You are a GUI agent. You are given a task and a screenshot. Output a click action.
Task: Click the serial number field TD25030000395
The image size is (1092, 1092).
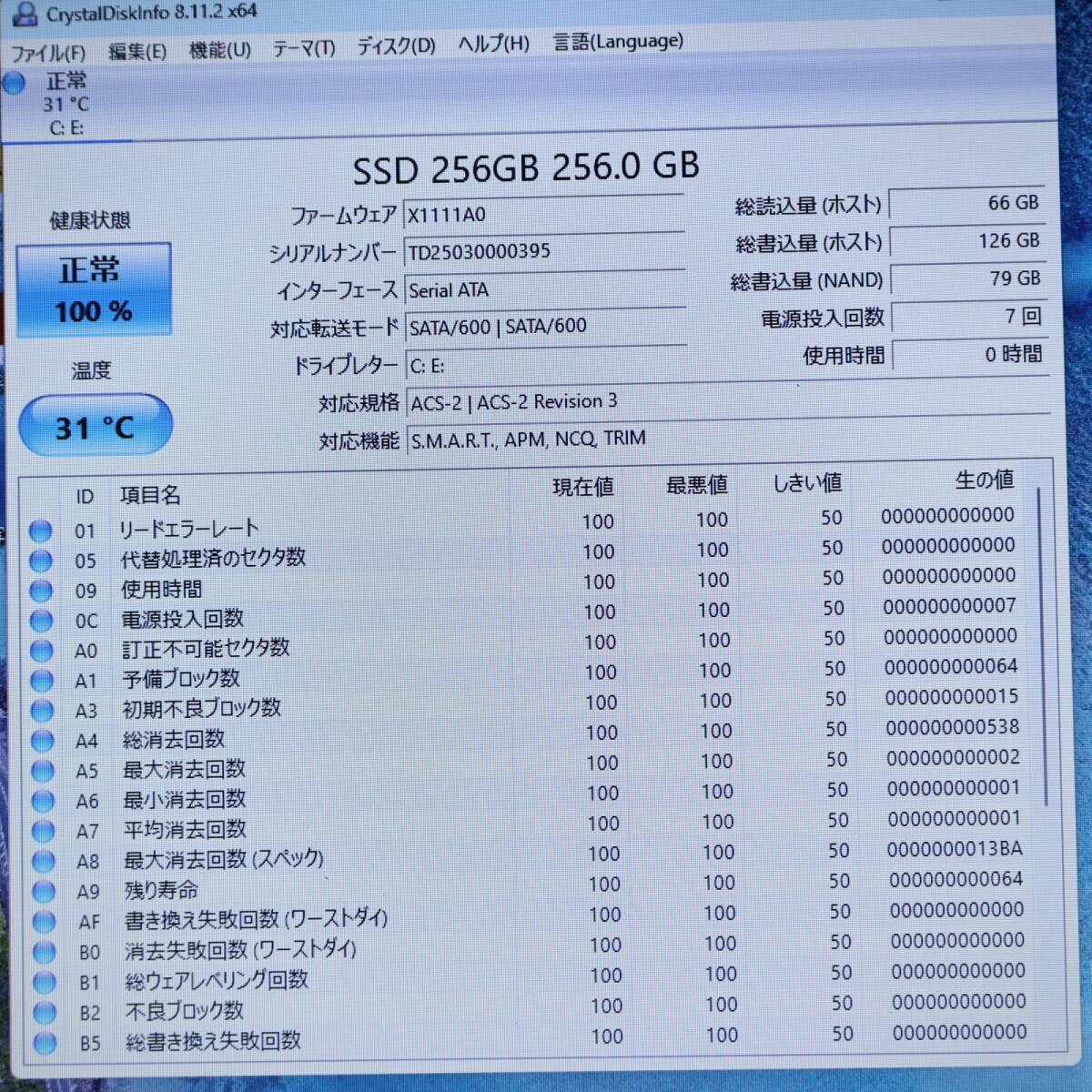tap(543, 251)
